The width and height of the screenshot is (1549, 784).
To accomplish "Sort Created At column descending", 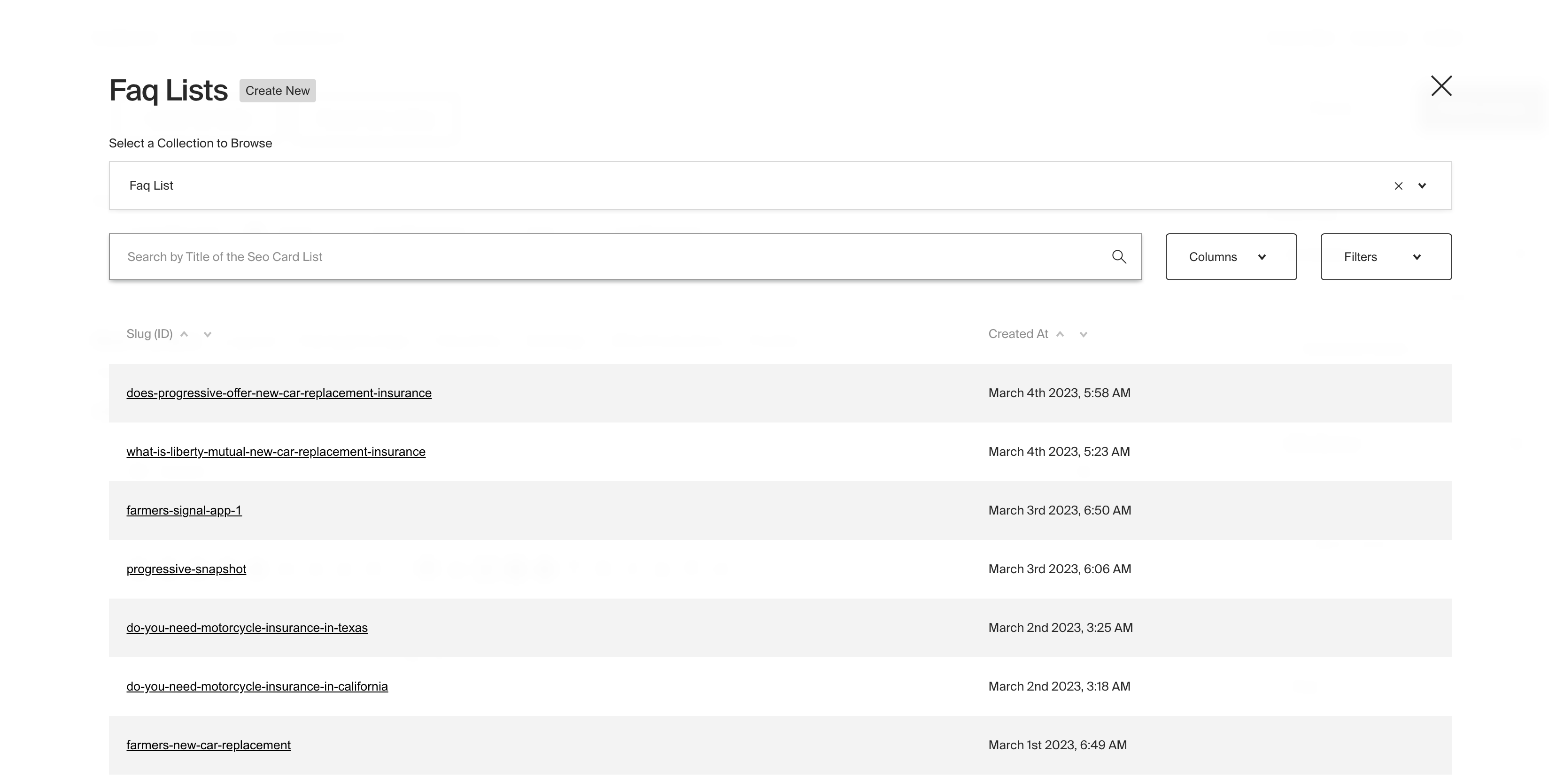I will (x=1084, y=334).
